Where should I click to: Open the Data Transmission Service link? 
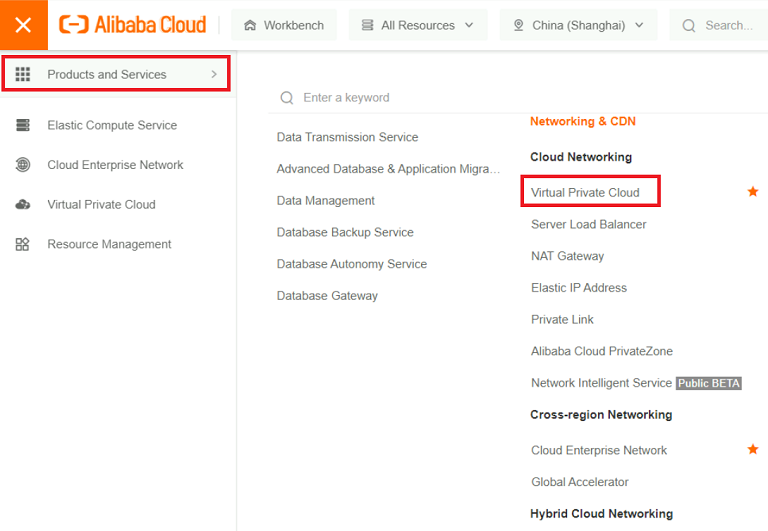(x=347, y=137)
